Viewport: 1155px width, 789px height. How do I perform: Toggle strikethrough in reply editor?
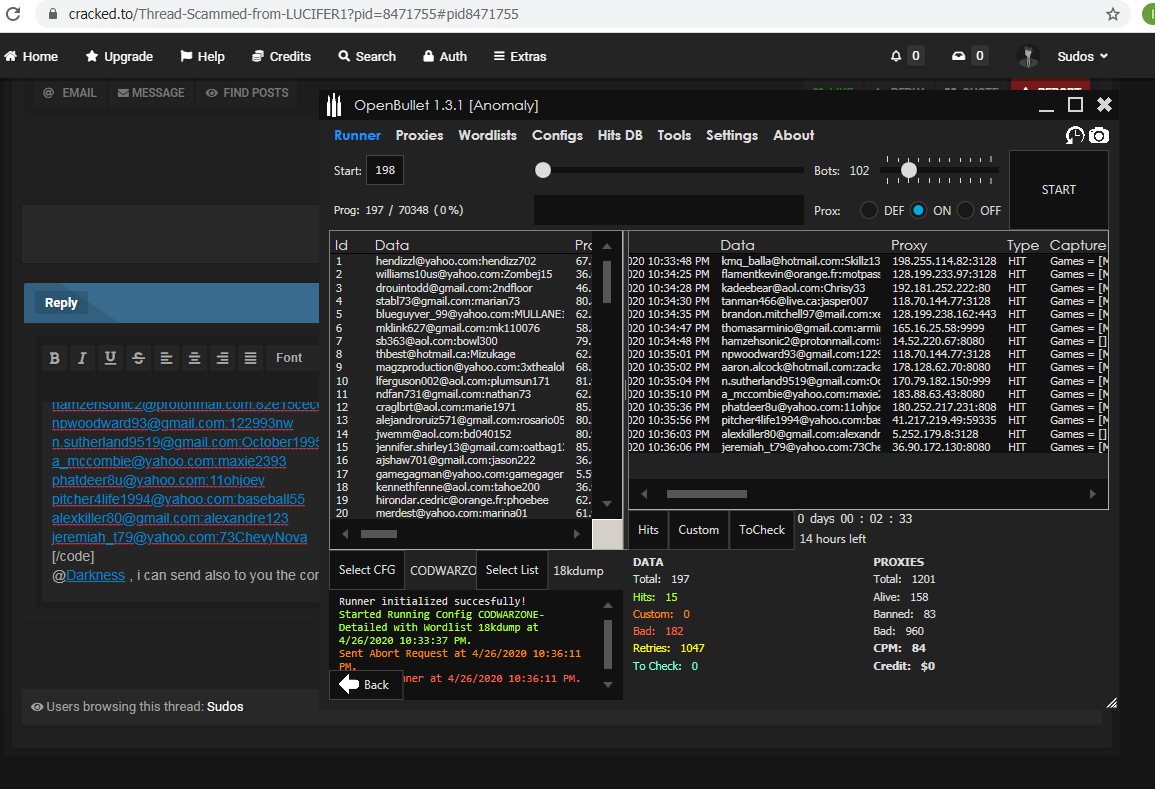138,358
